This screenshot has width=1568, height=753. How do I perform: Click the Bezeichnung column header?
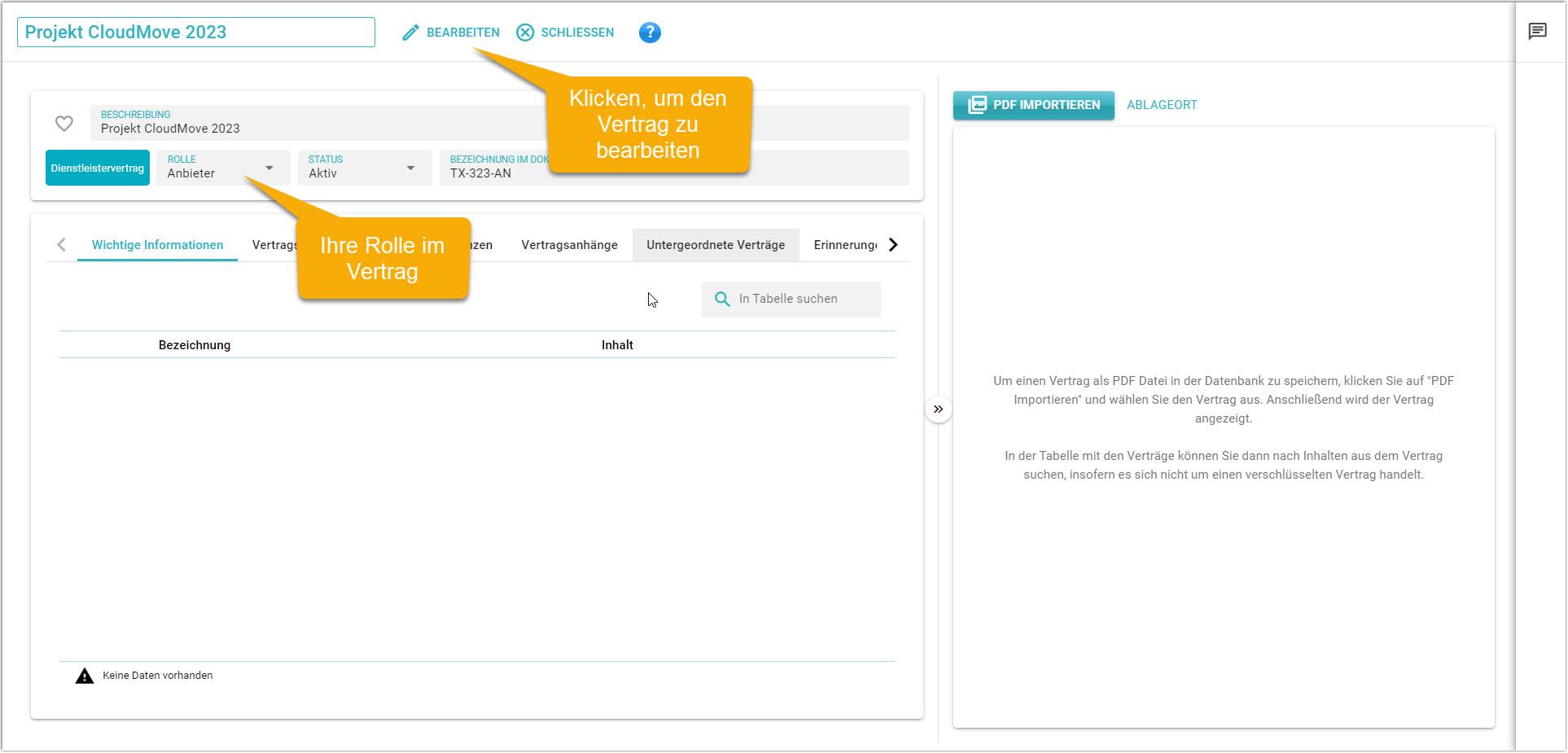tap(195, 345)
